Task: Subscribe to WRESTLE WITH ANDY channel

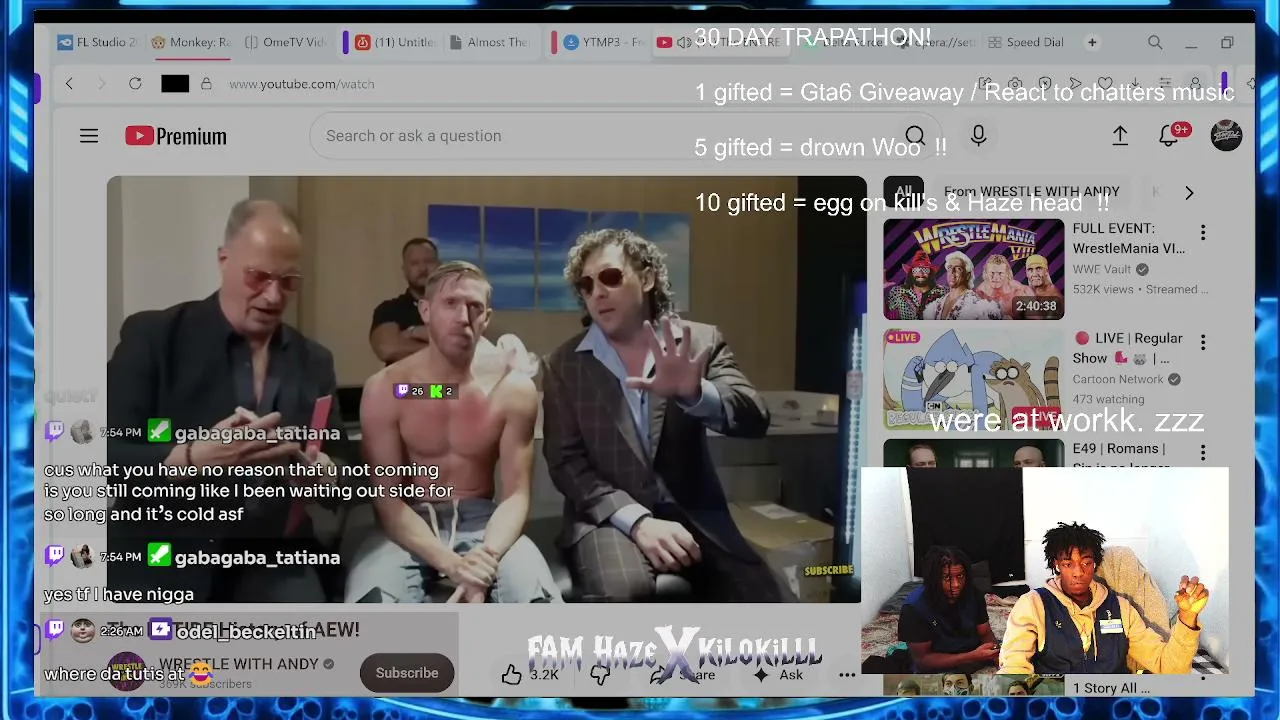Action: (x=407, y=673)
